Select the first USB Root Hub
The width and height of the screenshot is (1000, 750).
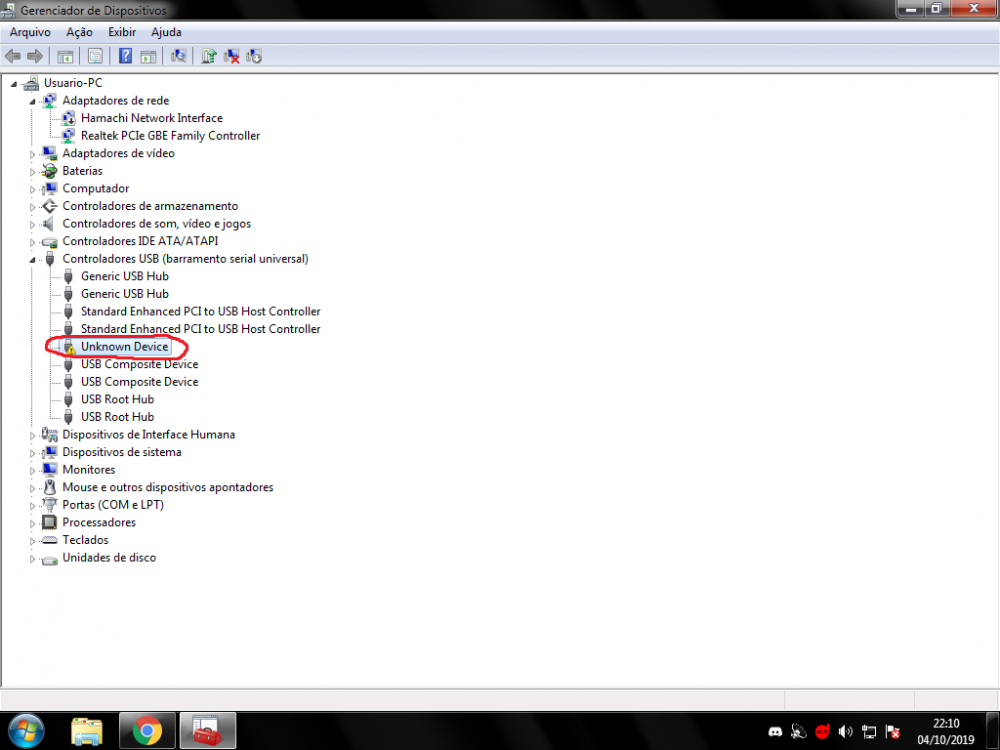coord(117,399)
